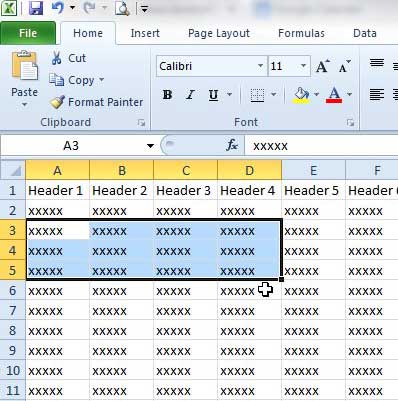Click the fill handle of the selection

click(x=281, y=279)
